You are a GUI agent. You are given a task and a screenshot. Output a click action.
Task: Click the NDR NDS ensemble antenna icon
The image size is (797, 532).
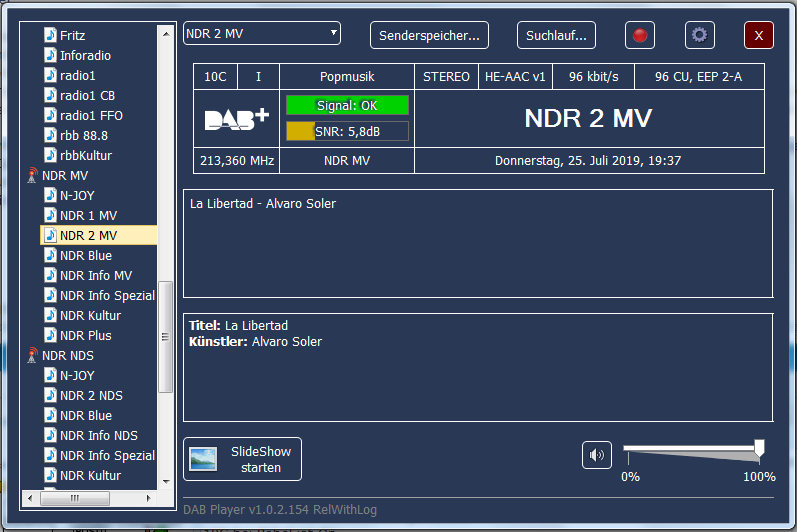(x=32, y=356)
